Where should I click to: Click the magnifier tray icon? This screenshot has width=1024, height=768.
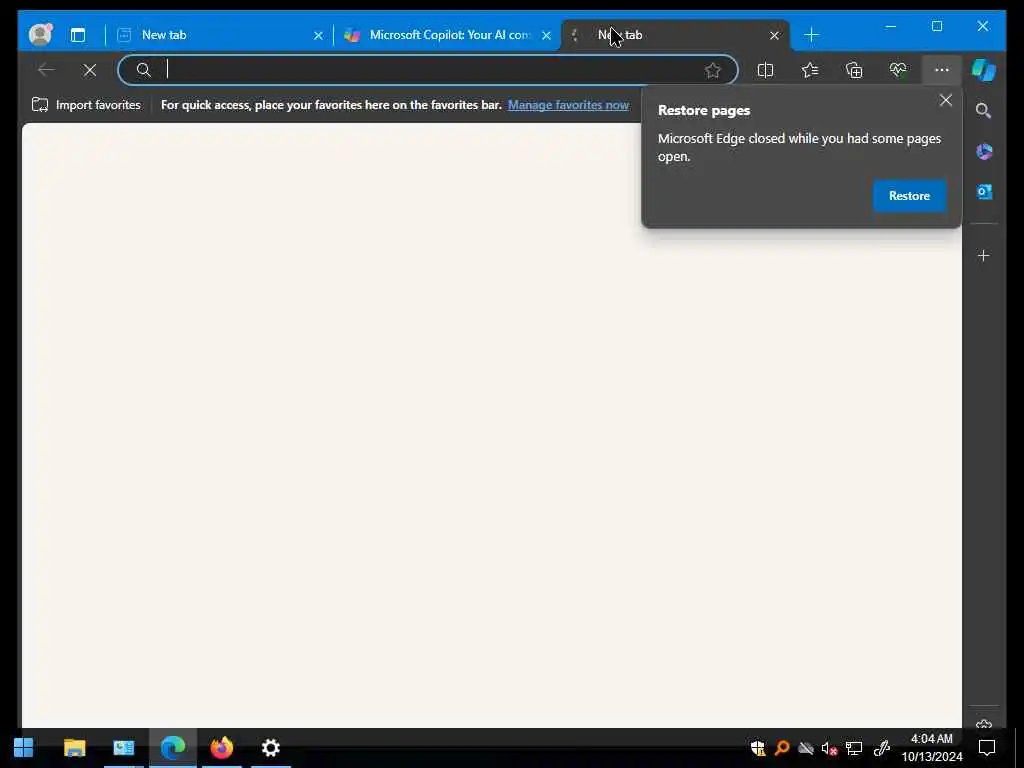[x=782, y=748]
